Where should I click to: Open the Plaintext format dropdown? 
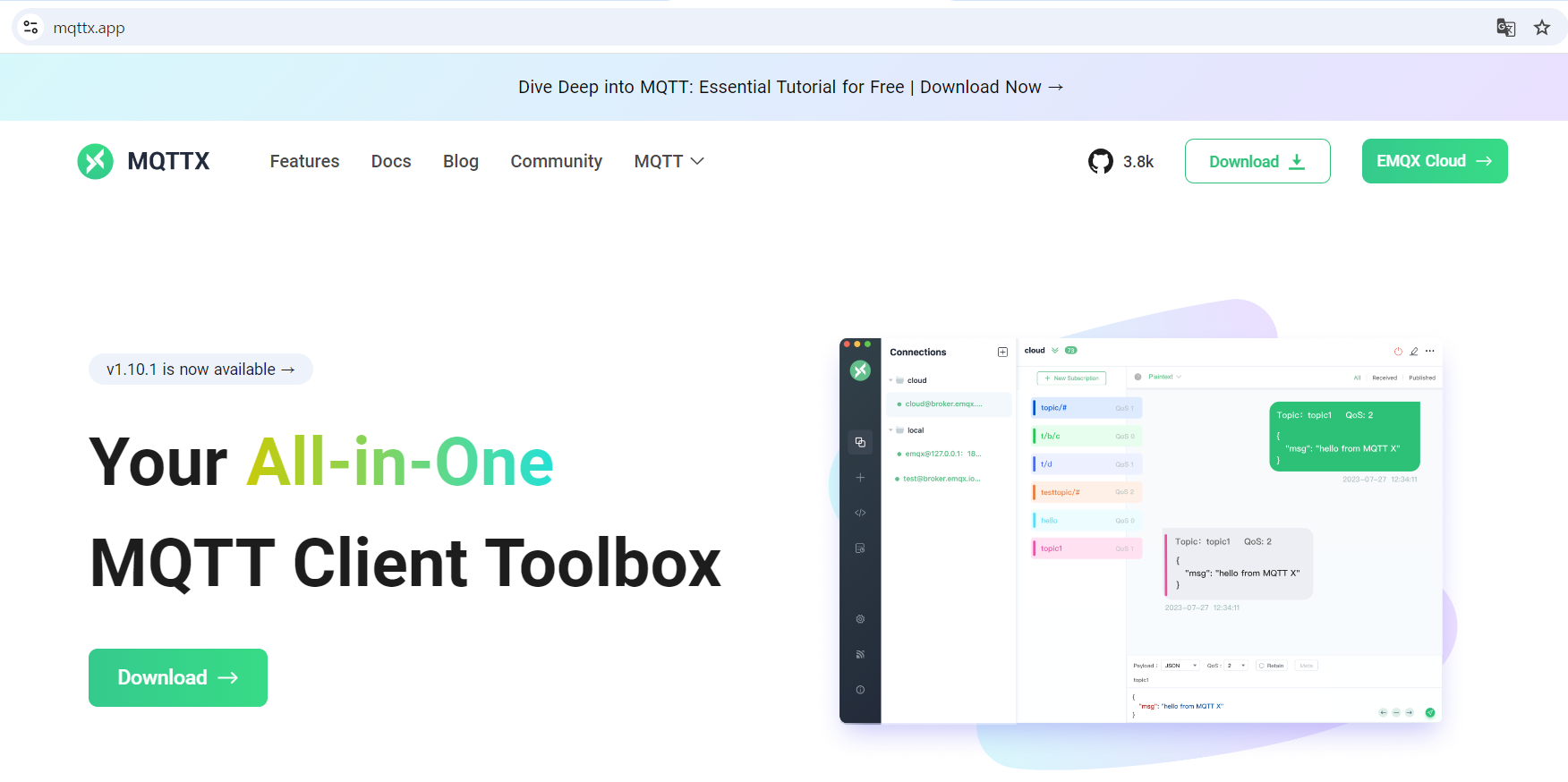(1164, 377)
